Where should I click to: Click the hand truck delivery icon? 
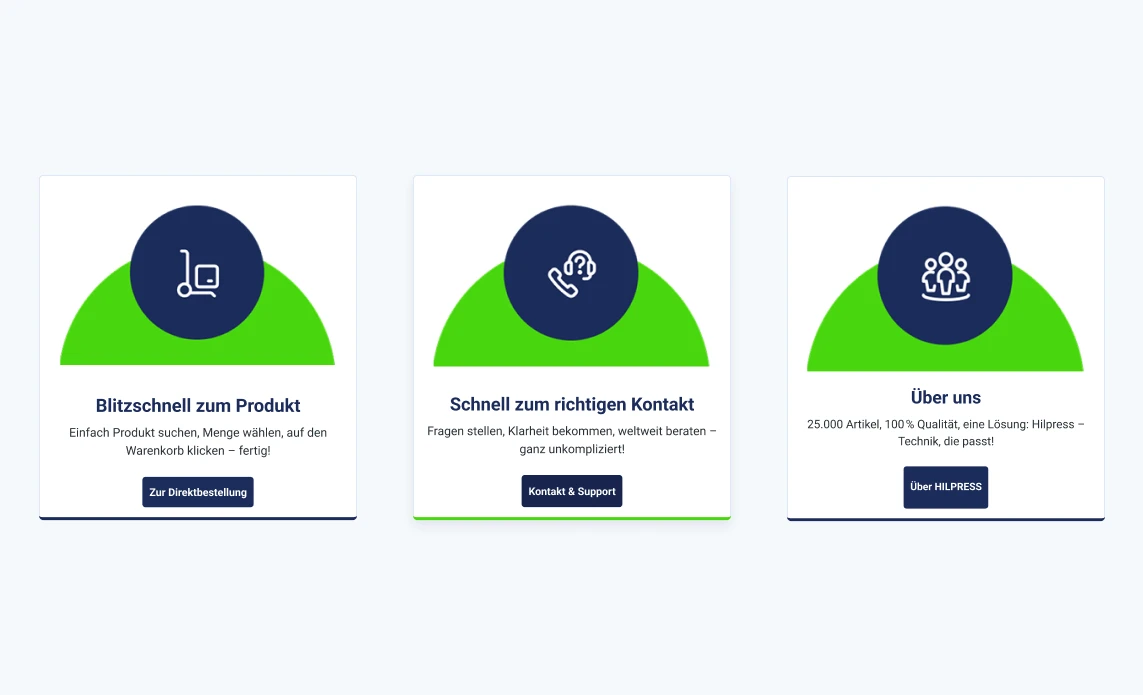coord(198,273)
